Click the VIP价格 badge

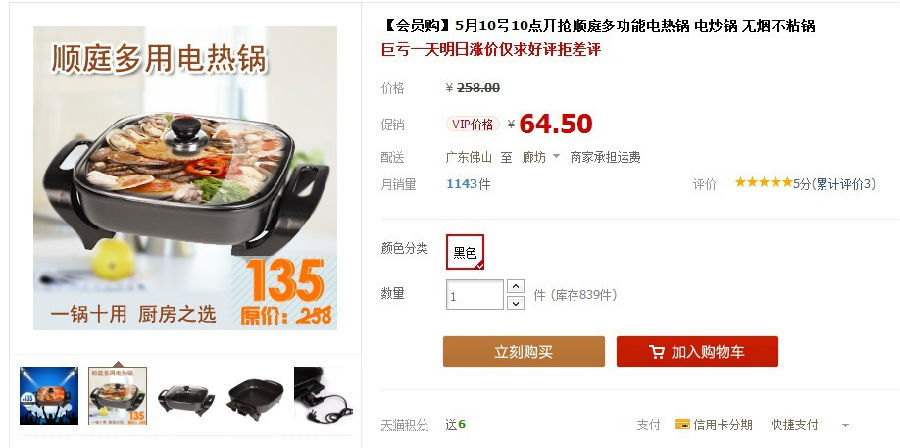(x=472, y=124)
